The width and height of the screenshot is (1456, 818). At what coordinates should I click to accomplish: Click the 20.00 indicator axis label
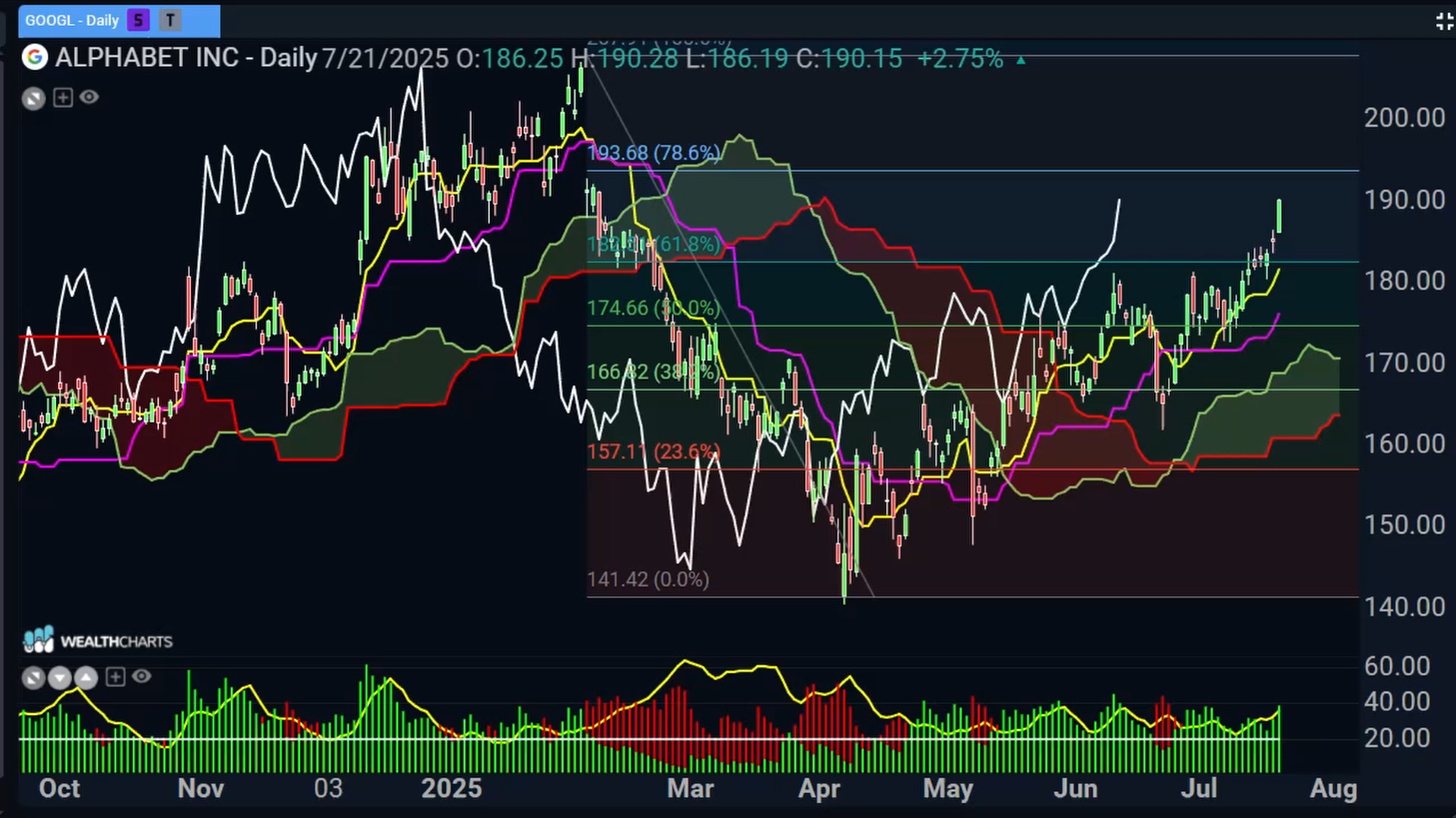pos(1395,737)
